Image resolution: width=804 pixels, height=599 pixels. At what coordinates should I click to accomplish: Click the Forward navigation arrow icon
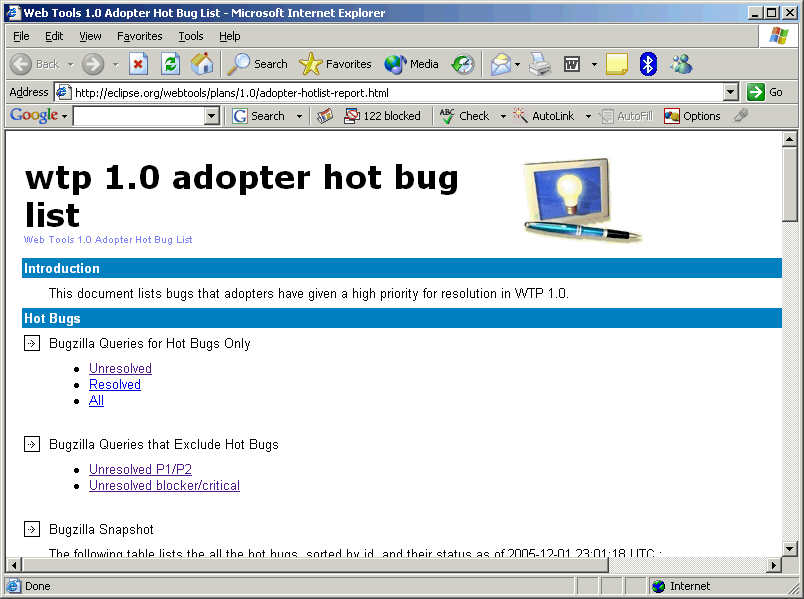pos(93,64)
